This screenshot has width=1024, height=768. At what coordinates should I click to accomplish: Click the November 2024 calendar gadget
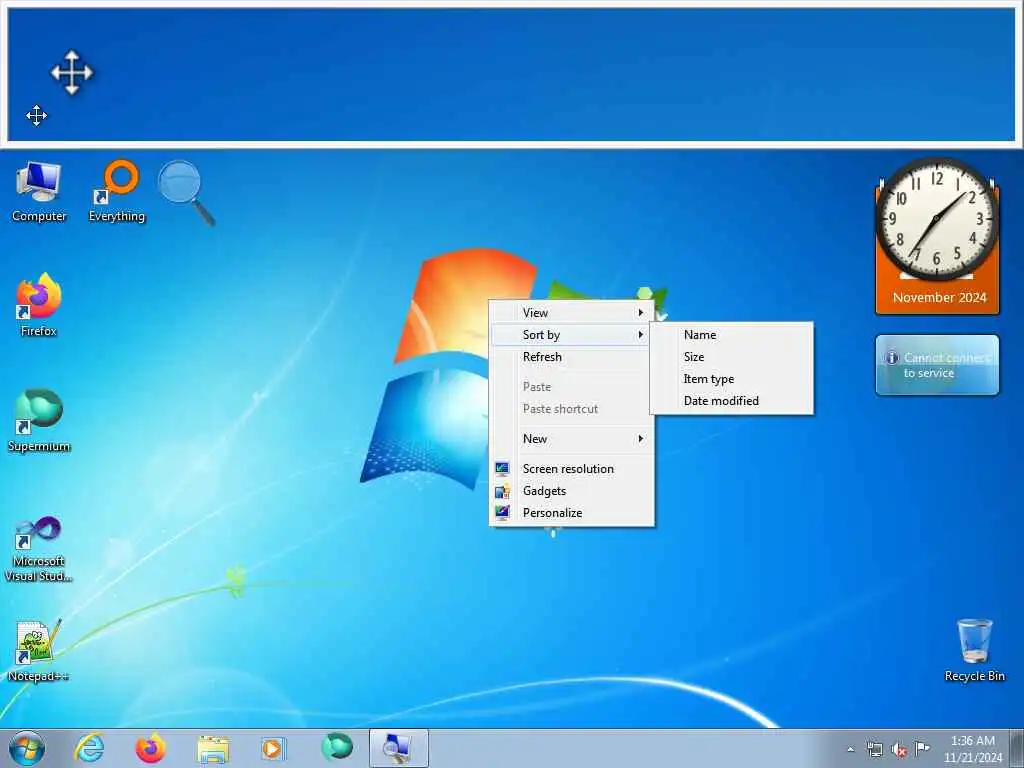tap(940, 298)
